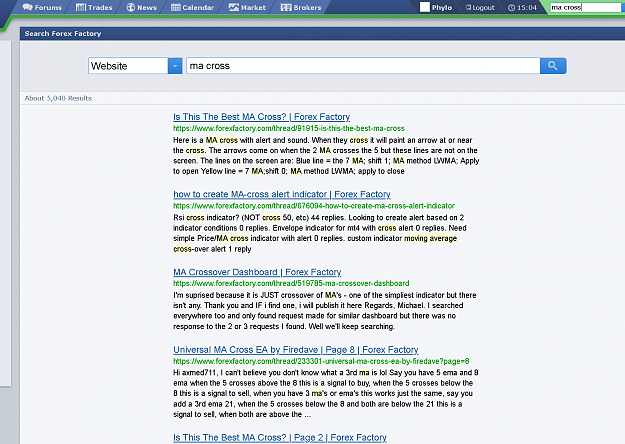Open the Market tab
The width and height of the screenshot is (625, 444).
(247, 8)
